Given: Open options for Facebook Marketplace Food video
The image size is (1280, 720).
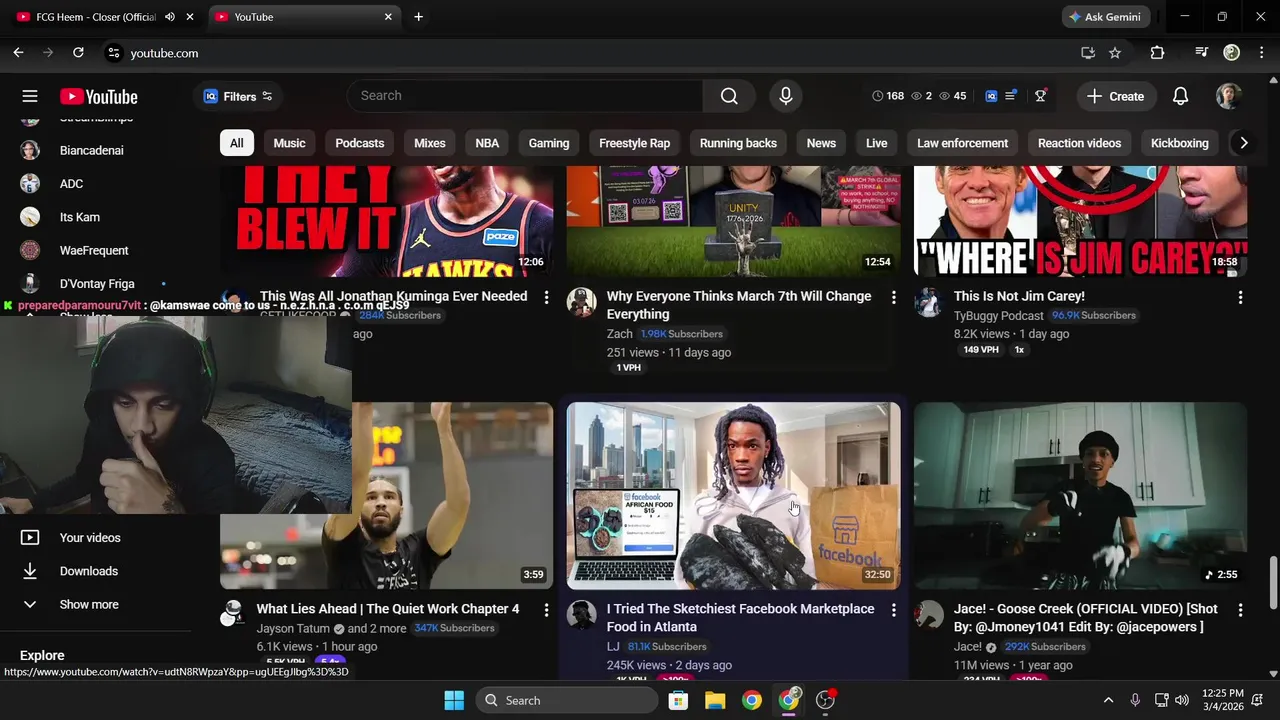Looking at the screenshot, I should pyautogui.click(x=893, y=609).
